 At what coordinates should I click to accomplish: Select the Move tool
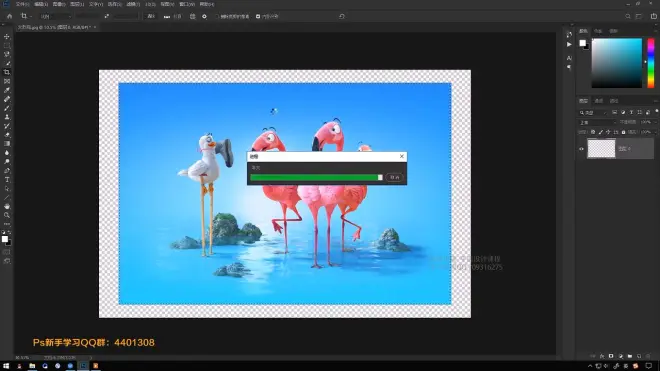[x=7, y=37]
